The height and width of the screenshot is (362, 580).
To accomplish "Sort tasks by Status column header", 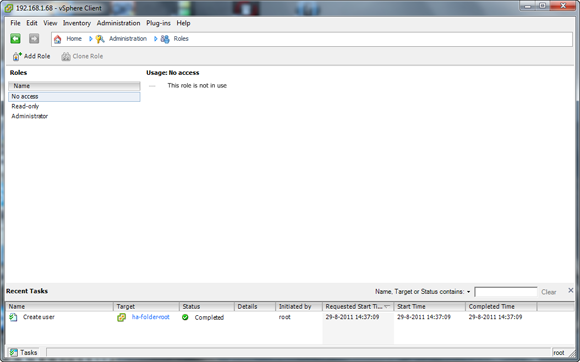I will point(207,307).
